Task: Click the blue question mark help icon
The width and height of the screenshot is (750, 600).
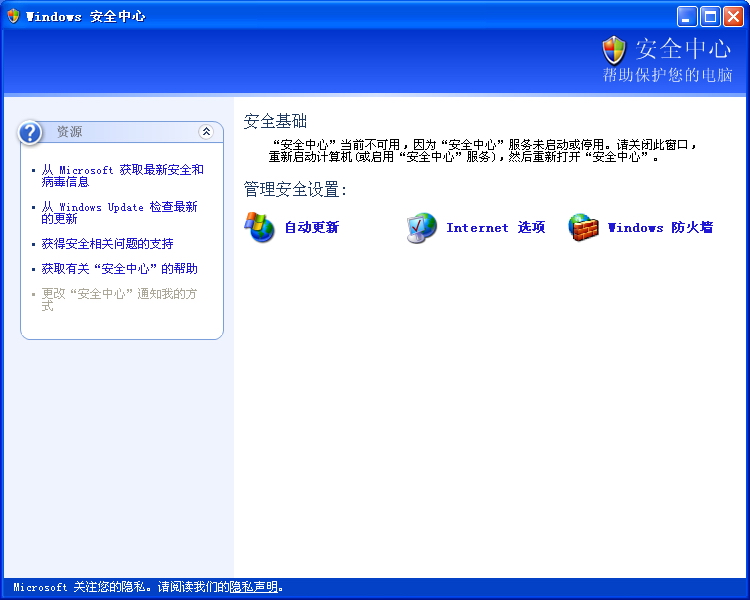Action: pyautogui.click(x=30, y=133)
